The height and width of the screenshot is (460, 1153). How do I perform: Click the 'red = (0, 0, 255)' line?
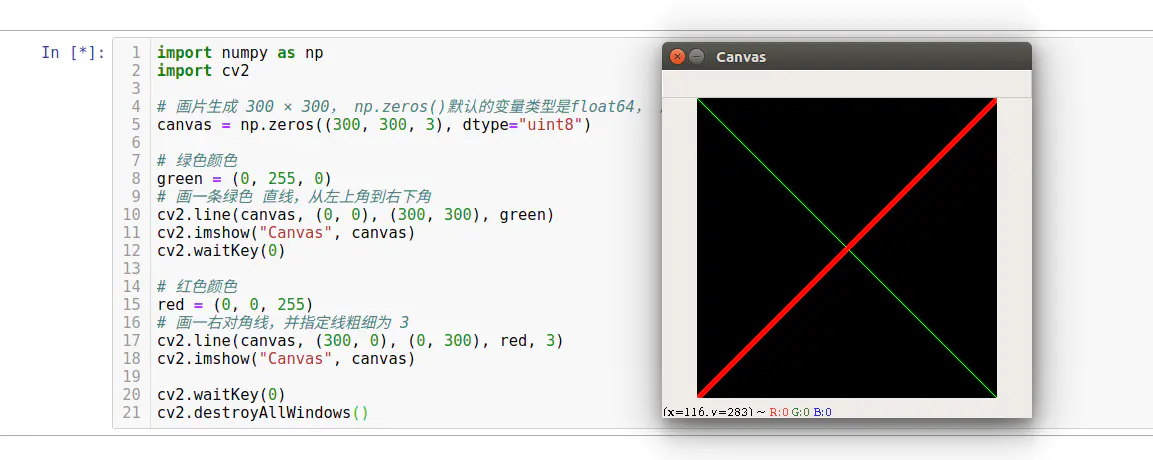[x=235, y=305]
